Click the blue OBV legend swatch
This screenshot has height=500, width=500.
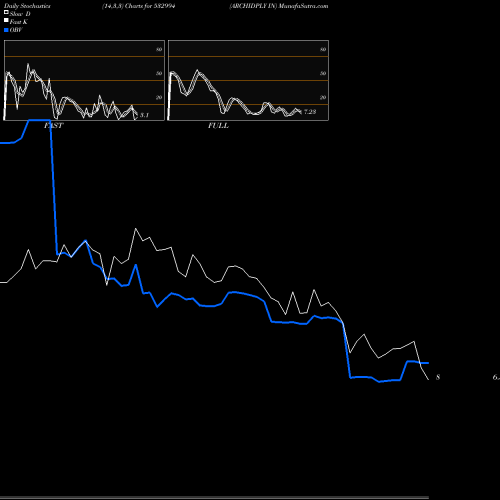click(x=6, y=30)
